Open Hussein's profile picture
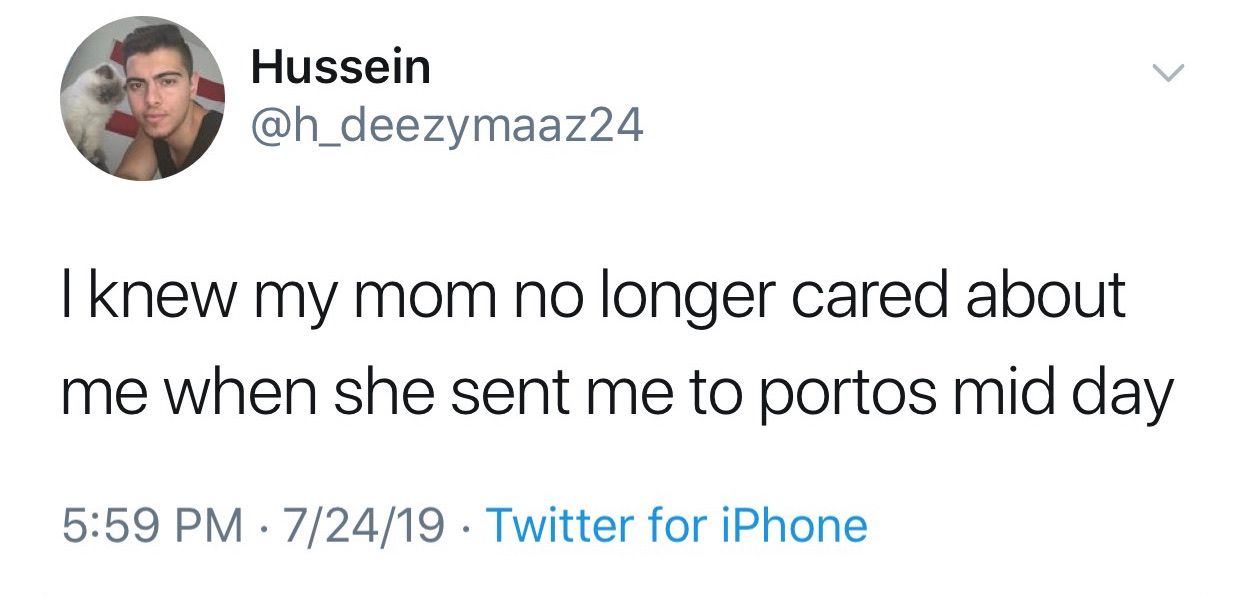Viewport: 1242px width, 597px height. click(x=142, y=98)
